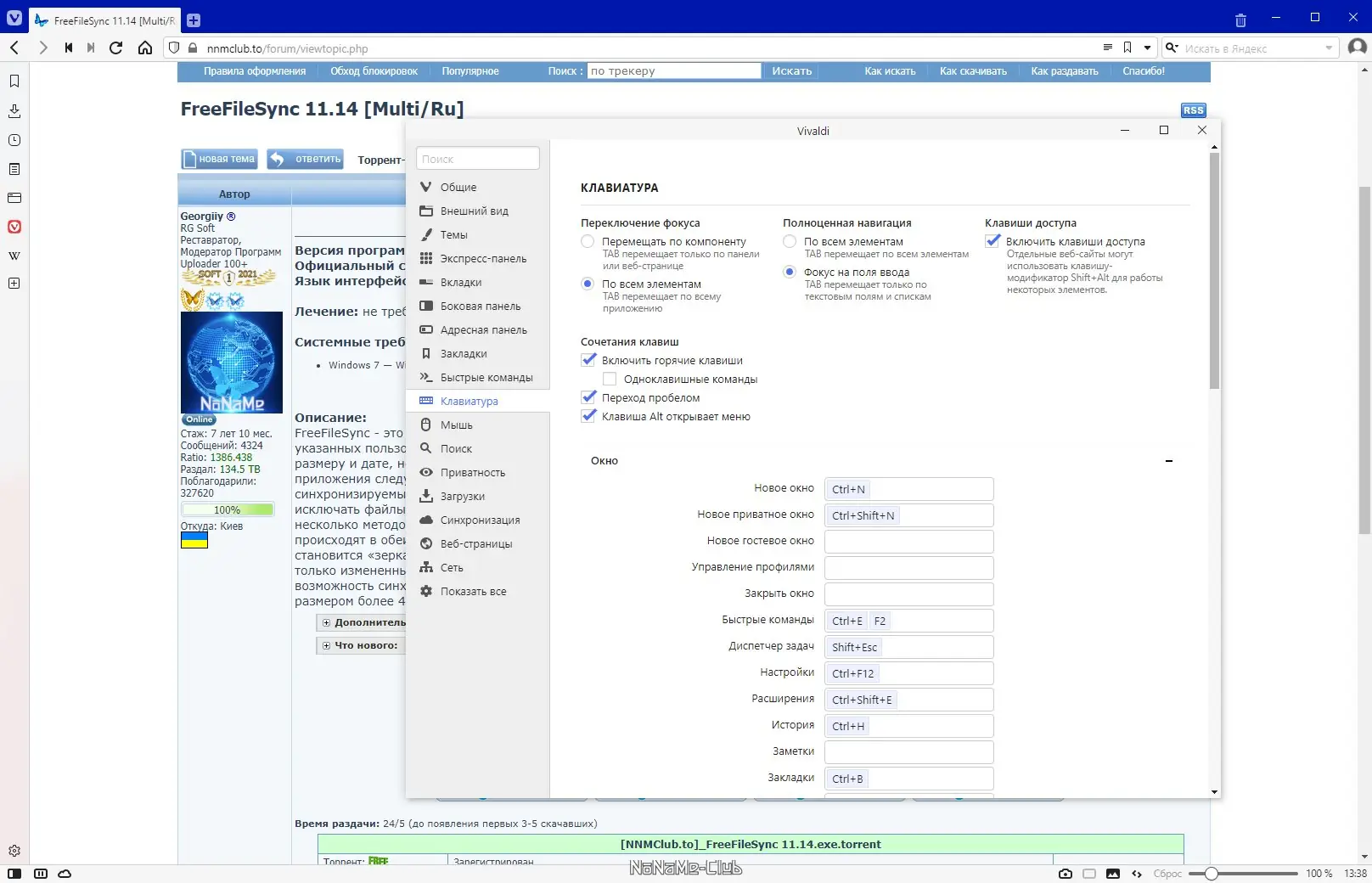
Task: Open the closed tabs trash icon
Action: pos(1240,20)
